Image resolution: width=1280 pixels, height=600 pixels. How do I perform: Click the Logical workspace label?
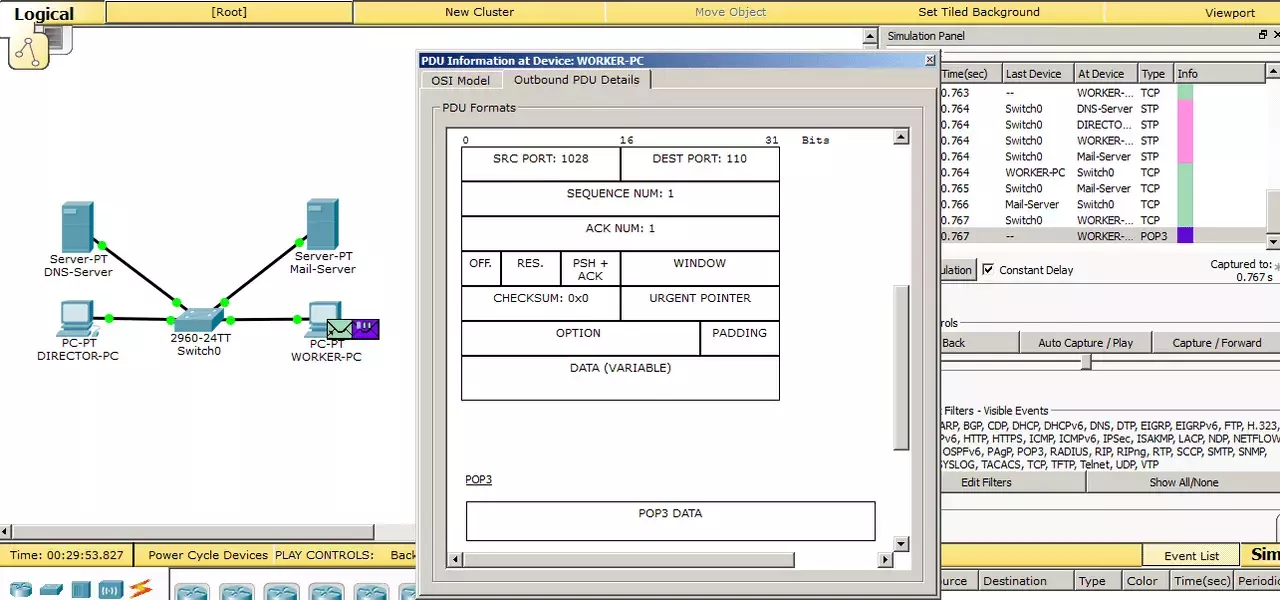click(44, 14)
